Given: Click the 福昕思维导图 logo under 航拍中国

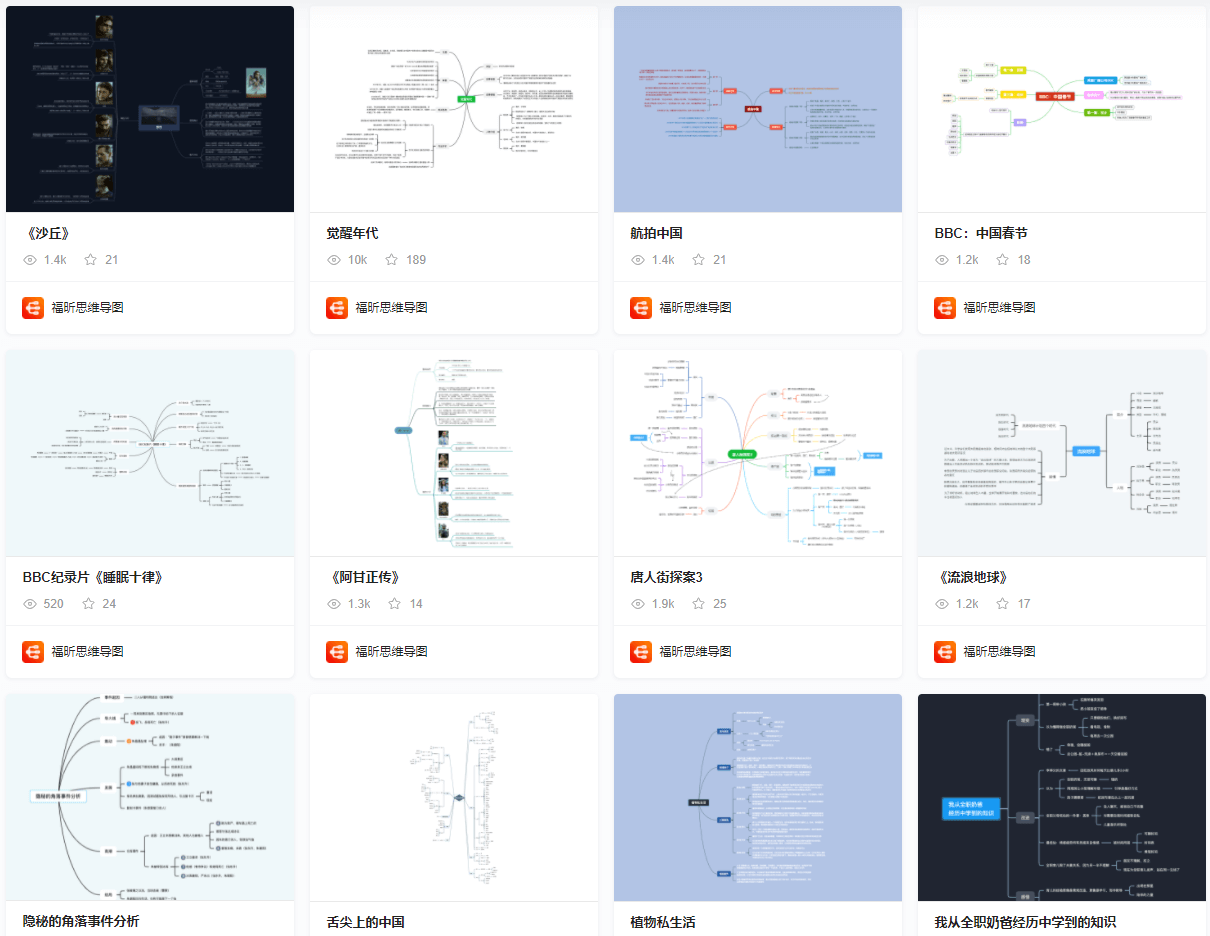Looking at the screenshot, I should point(641,308).
